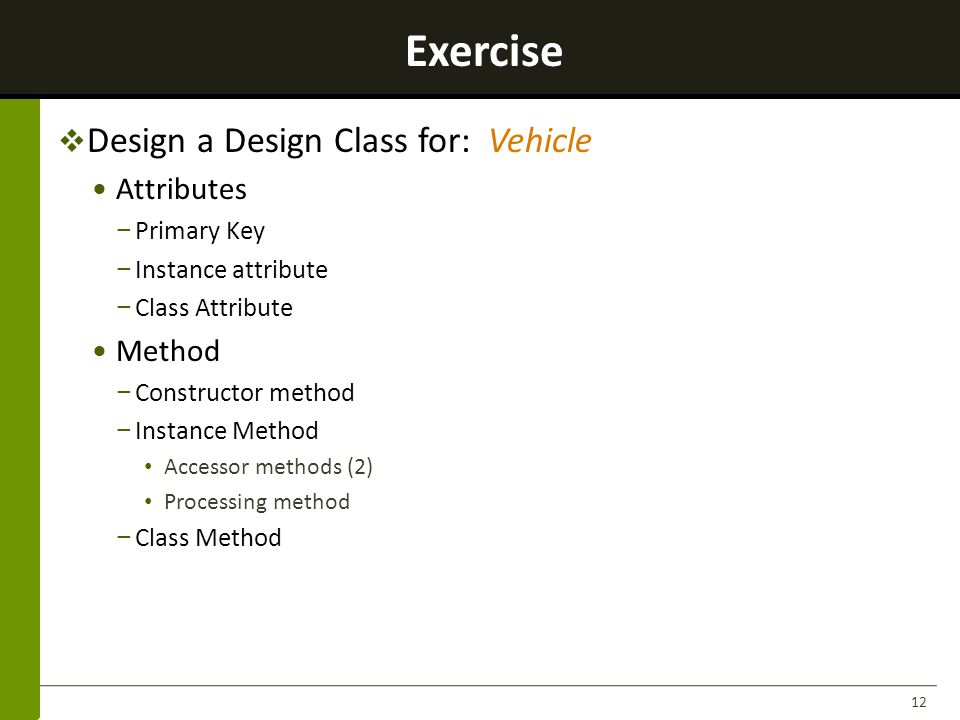Select the orange Vehicle text
The image size is (960, 720).
(x=539, y=140)
